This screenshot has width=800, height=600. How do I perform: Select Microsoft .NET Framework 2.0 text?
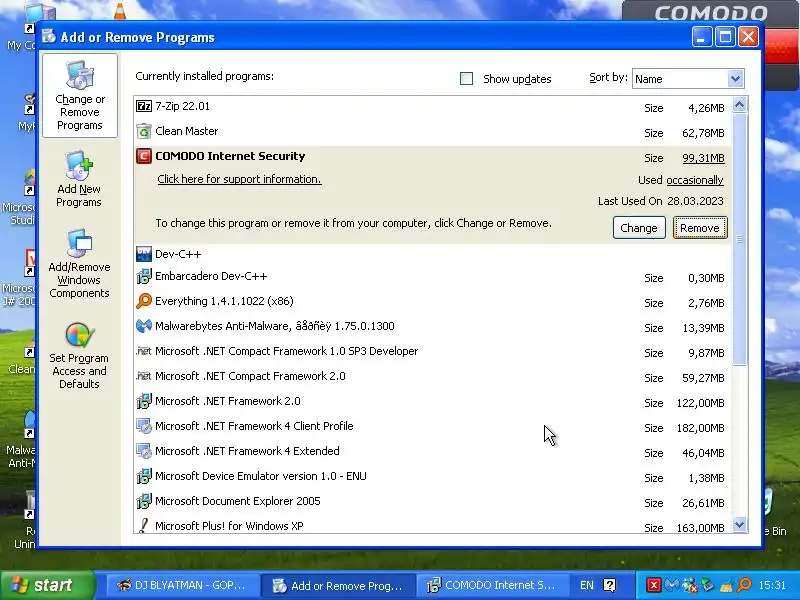228,401
